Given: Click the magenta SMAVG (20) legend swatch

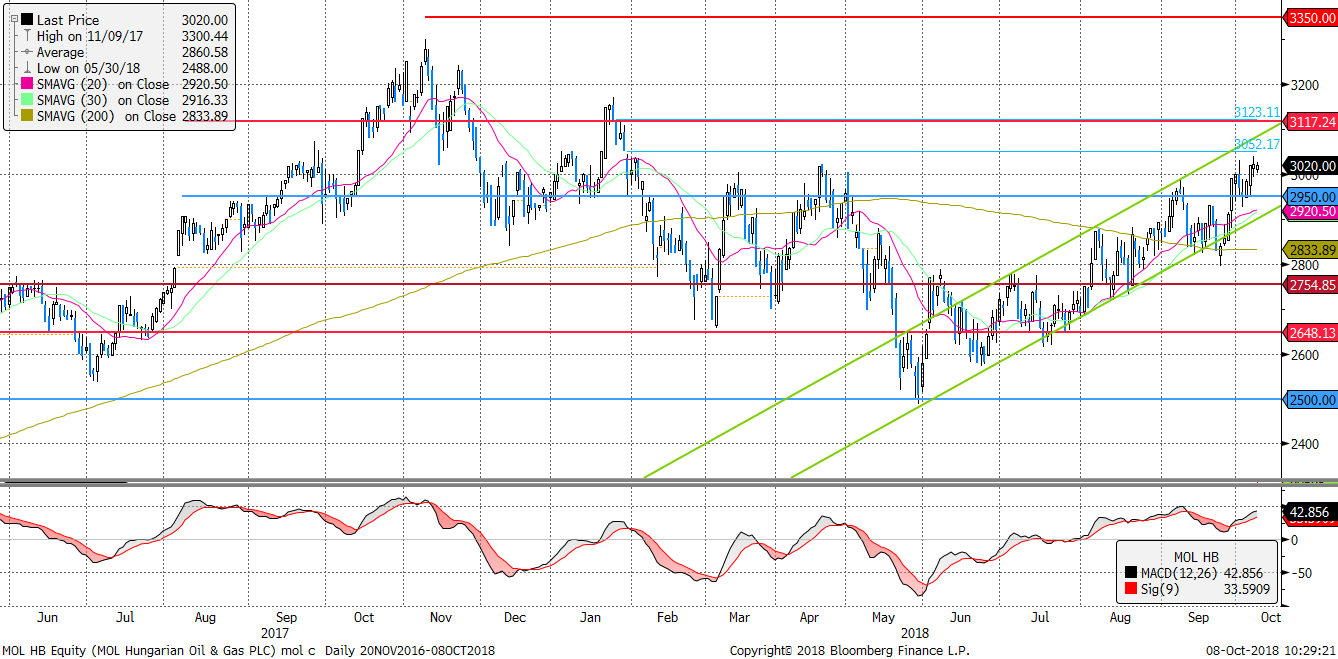Looking at the screenshot, I should coord(26,84).
